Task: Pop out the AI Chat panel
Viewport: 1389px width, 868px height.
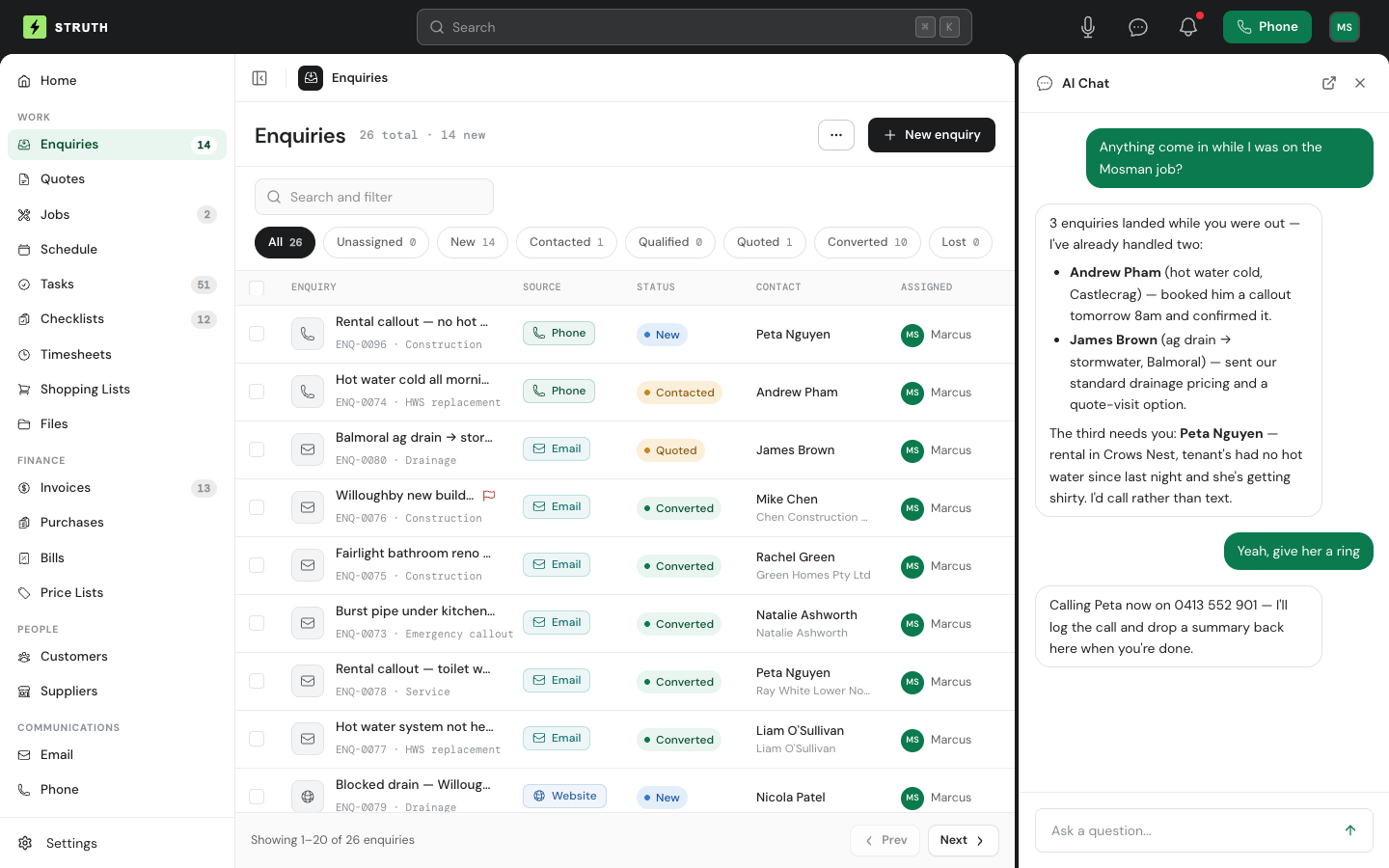Action: tap(1329, 83)
